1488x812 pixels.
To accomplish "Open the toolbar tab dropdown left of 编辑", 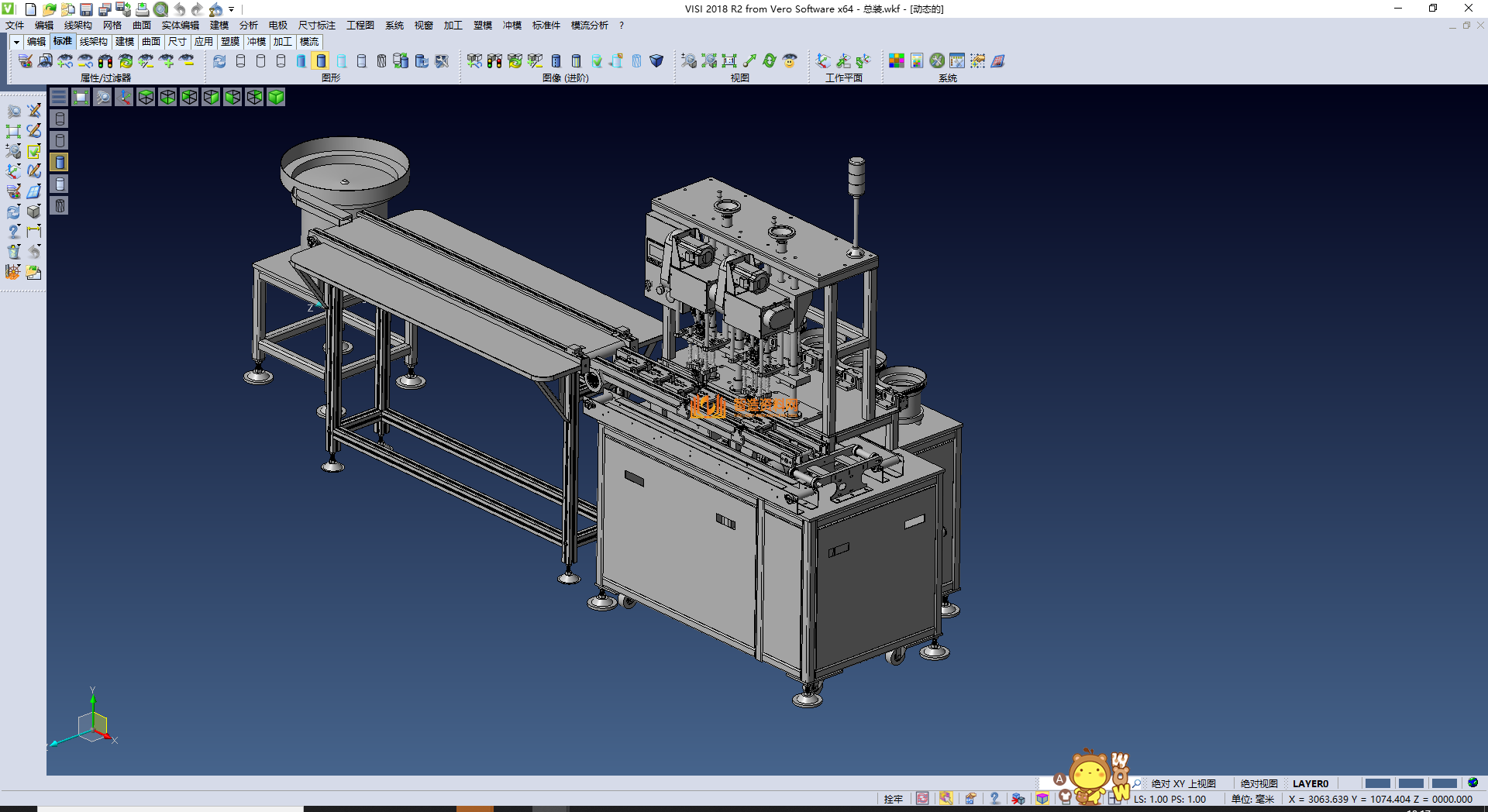I will coord(16,42).
